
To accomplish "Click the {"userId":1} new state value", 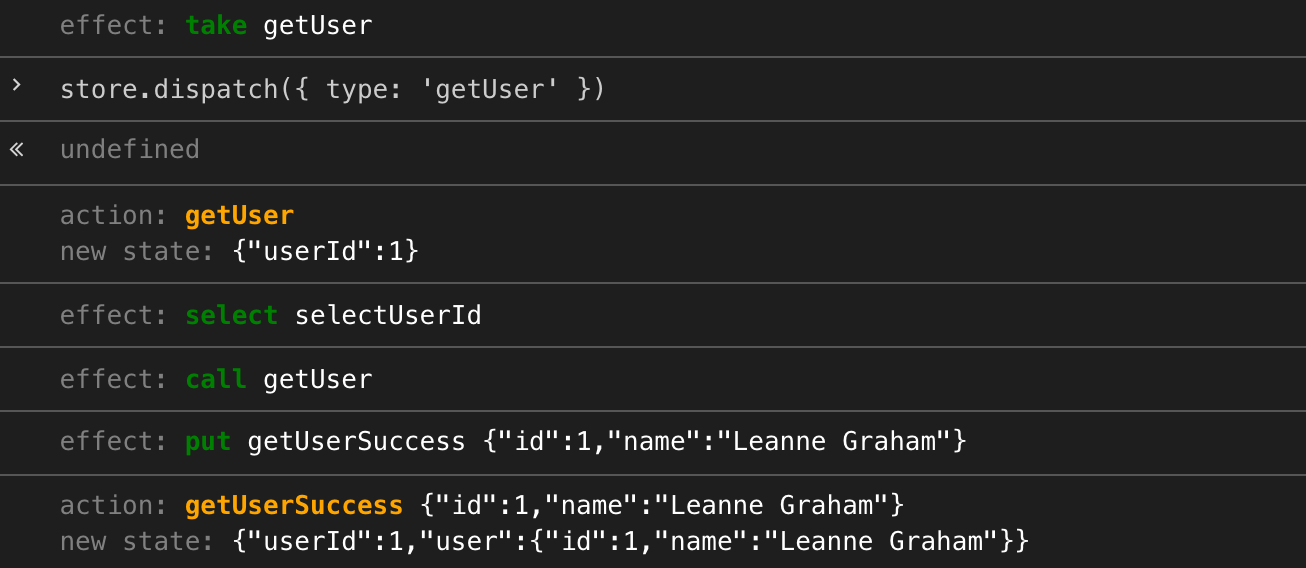I will tap(325, 251).
